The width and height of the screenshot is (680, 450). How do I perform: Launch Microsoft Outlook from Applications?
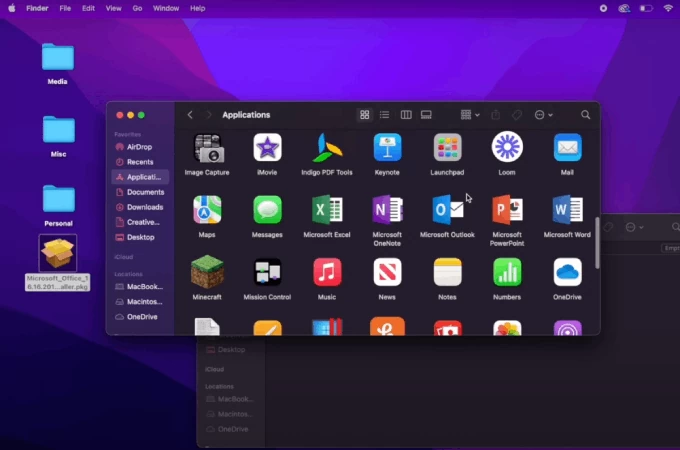pos(447,210)
